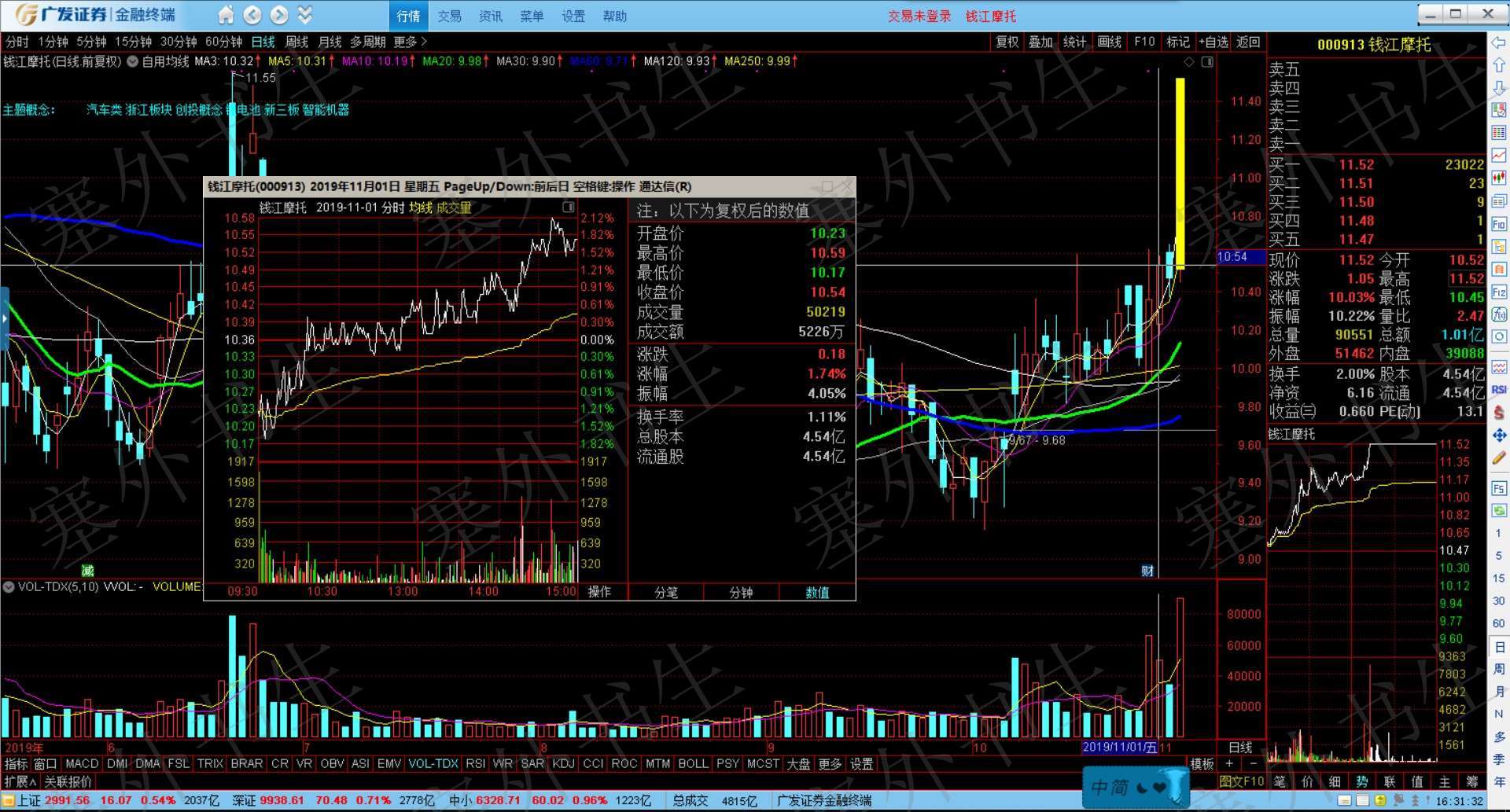
Task: Click the RSI indicator sidebar icon
Action: point(1499,390)
